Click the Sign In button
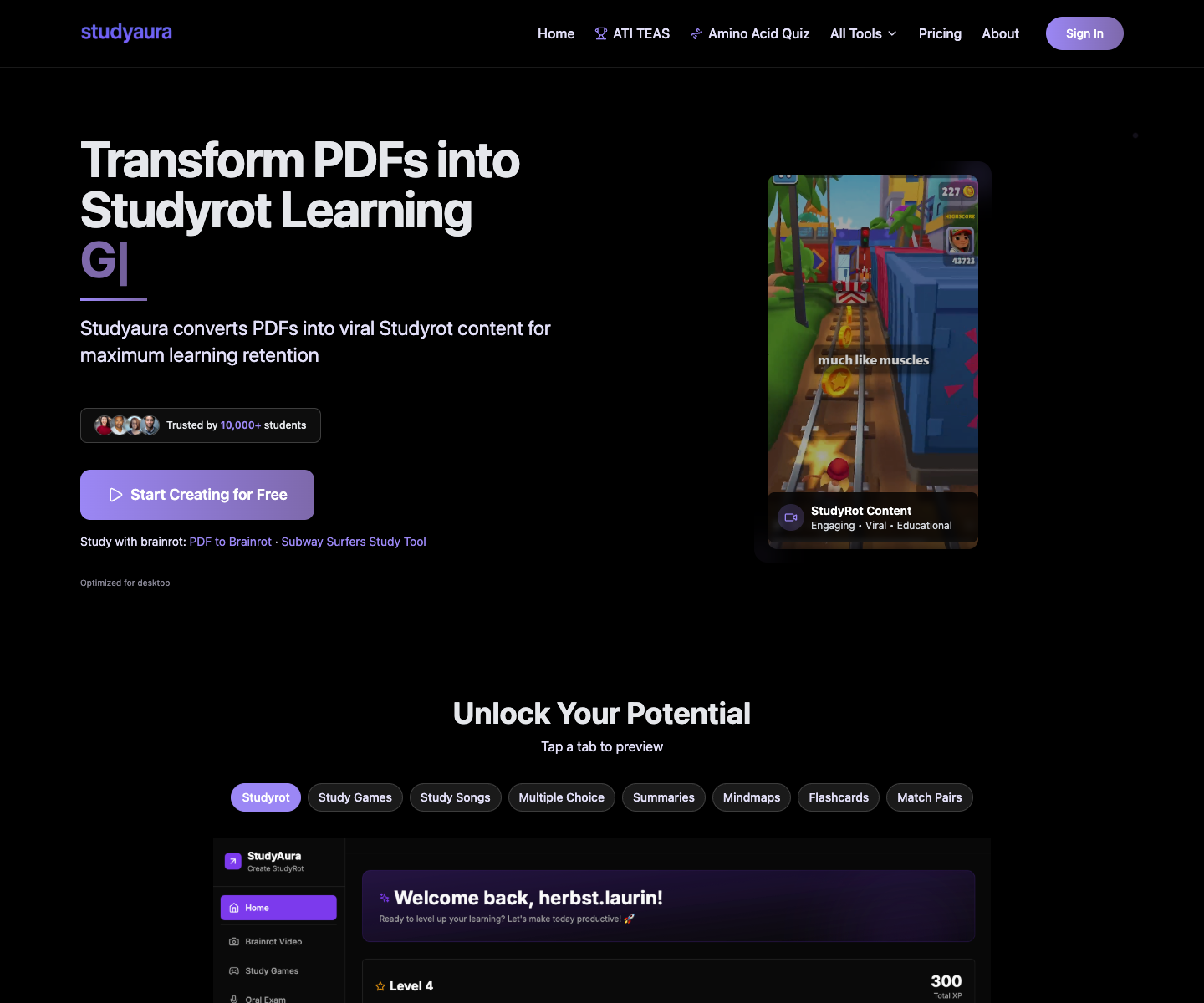This screenshot has width=1204, height=1003. (1084, 33)
